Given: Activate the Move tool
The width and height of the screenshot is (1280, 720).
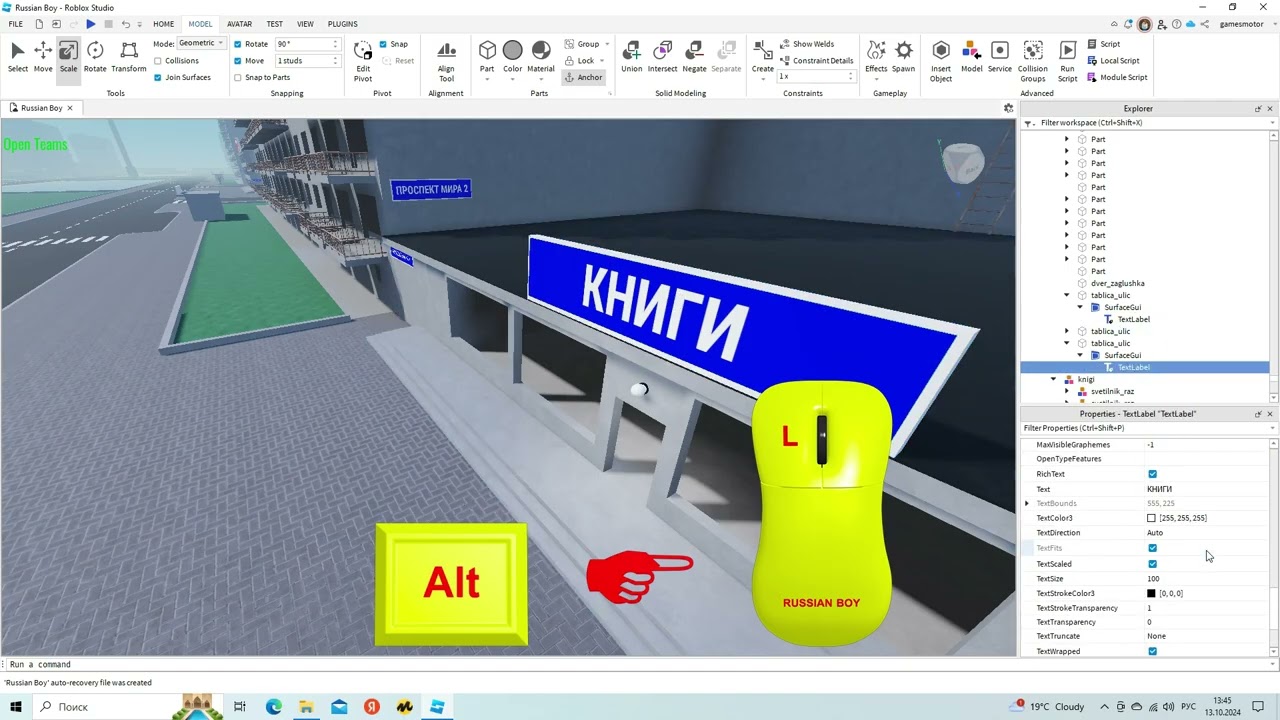Looking at the screenshot, I should (43, 57).
